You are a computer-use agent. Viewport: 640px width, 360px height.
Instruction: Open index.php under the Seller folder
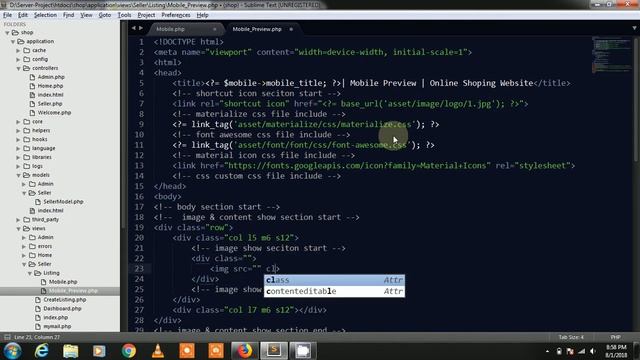56,318
